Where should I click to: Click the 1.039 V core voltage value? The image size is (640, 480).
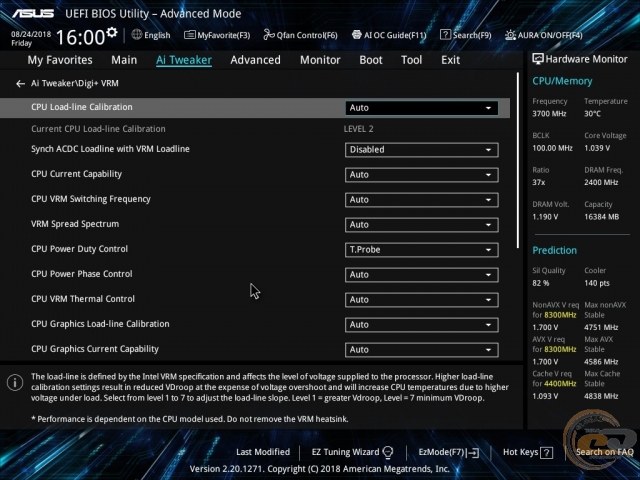point(597,148)
